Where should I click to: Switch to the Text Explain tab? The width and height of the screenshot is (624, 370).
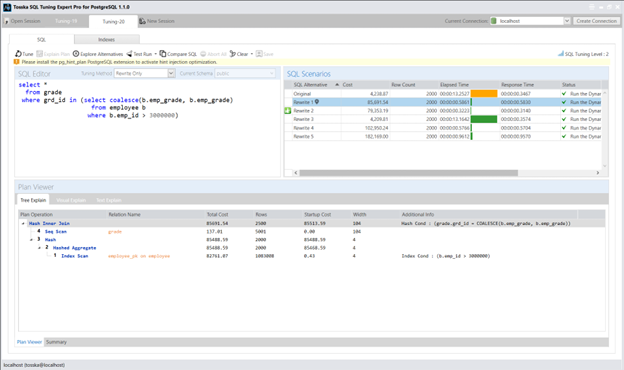(109, 200)
